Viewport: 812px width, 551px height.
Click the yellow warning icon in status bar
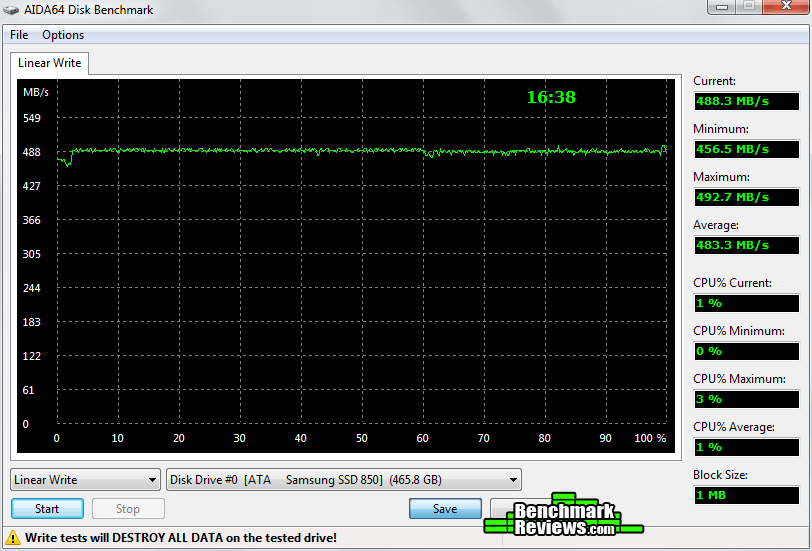[x=12, y=538]
